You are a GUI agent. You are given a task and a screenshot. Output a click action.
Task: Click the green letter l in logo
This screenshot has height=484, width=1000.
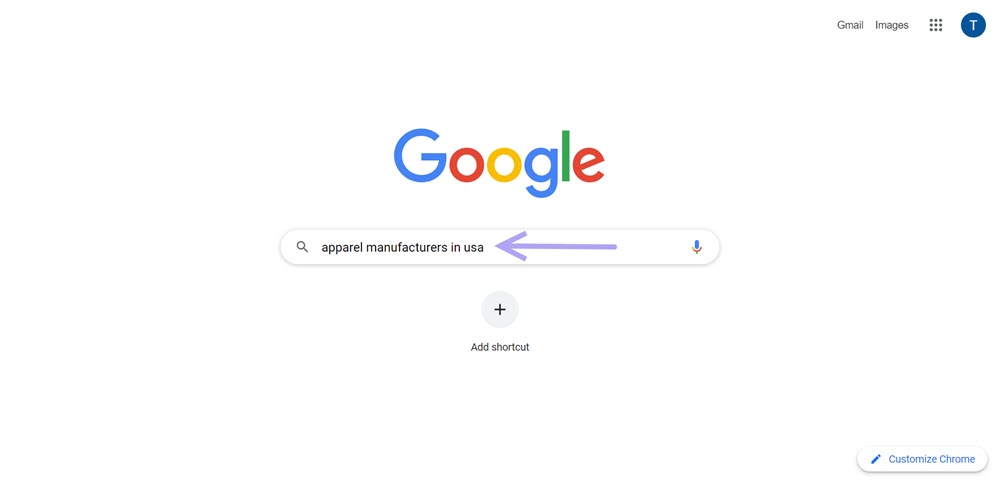click(565, 156)
